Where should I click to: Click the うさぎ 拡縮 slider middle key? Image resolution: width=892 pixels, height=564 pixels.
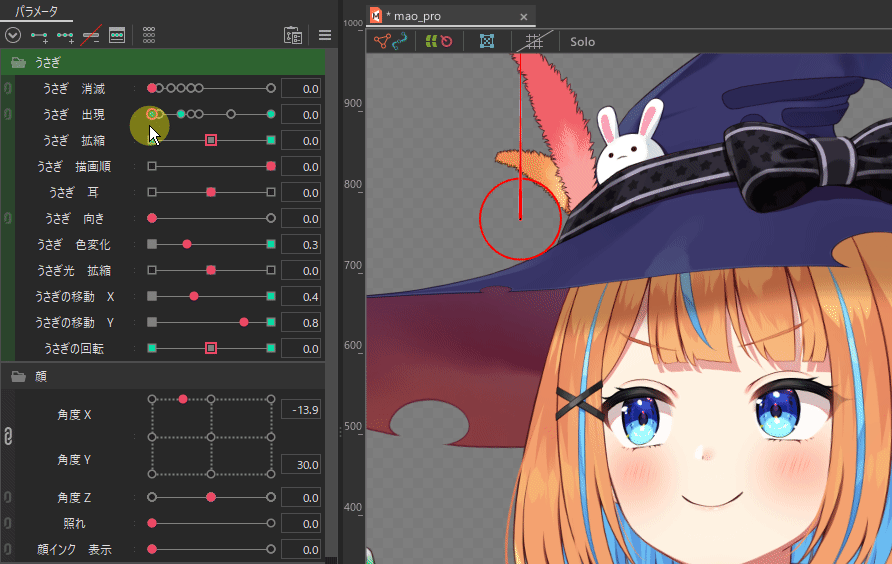click(211, 140)
